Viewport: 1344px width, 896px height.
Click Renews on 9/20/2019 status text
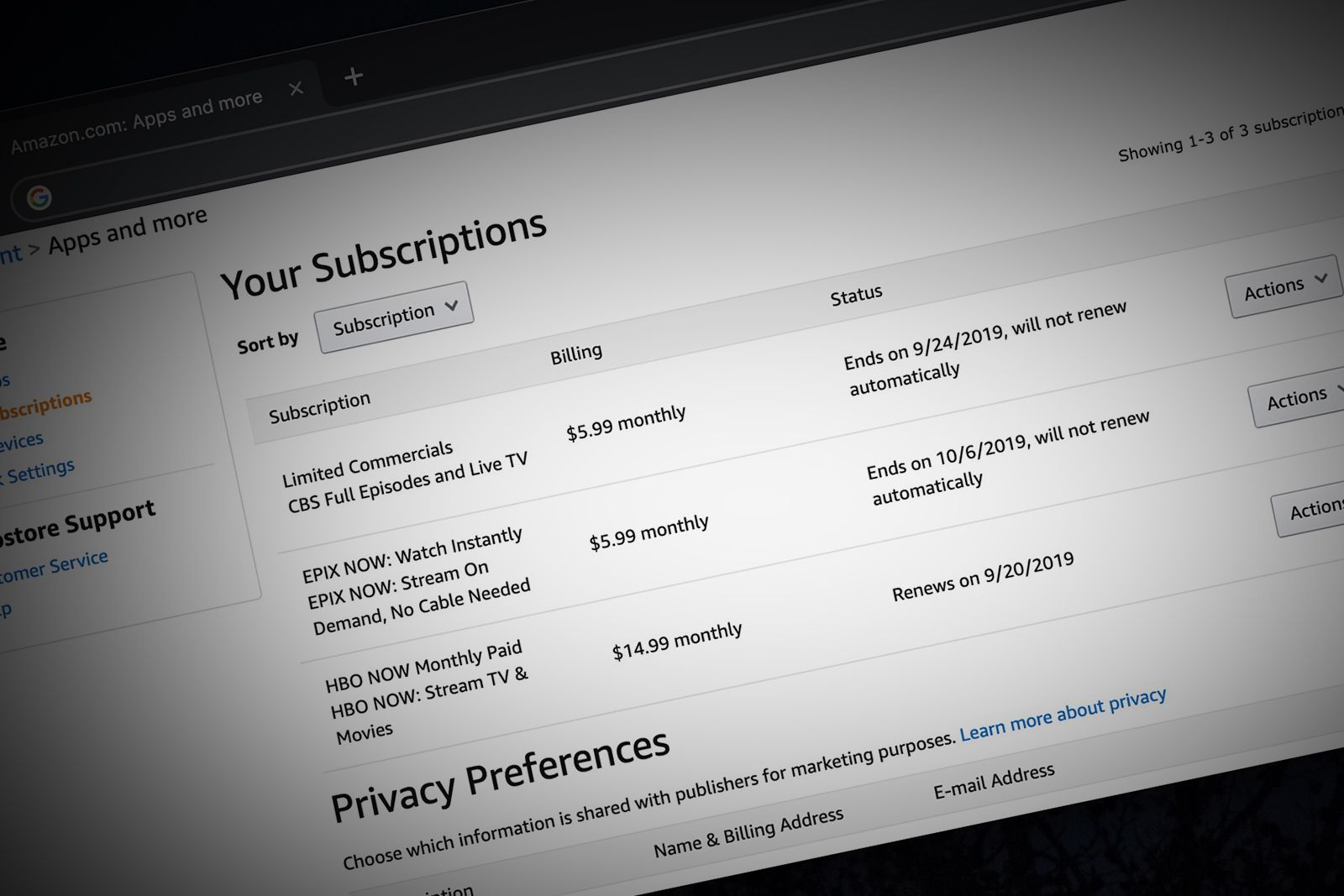pos(983,576)
